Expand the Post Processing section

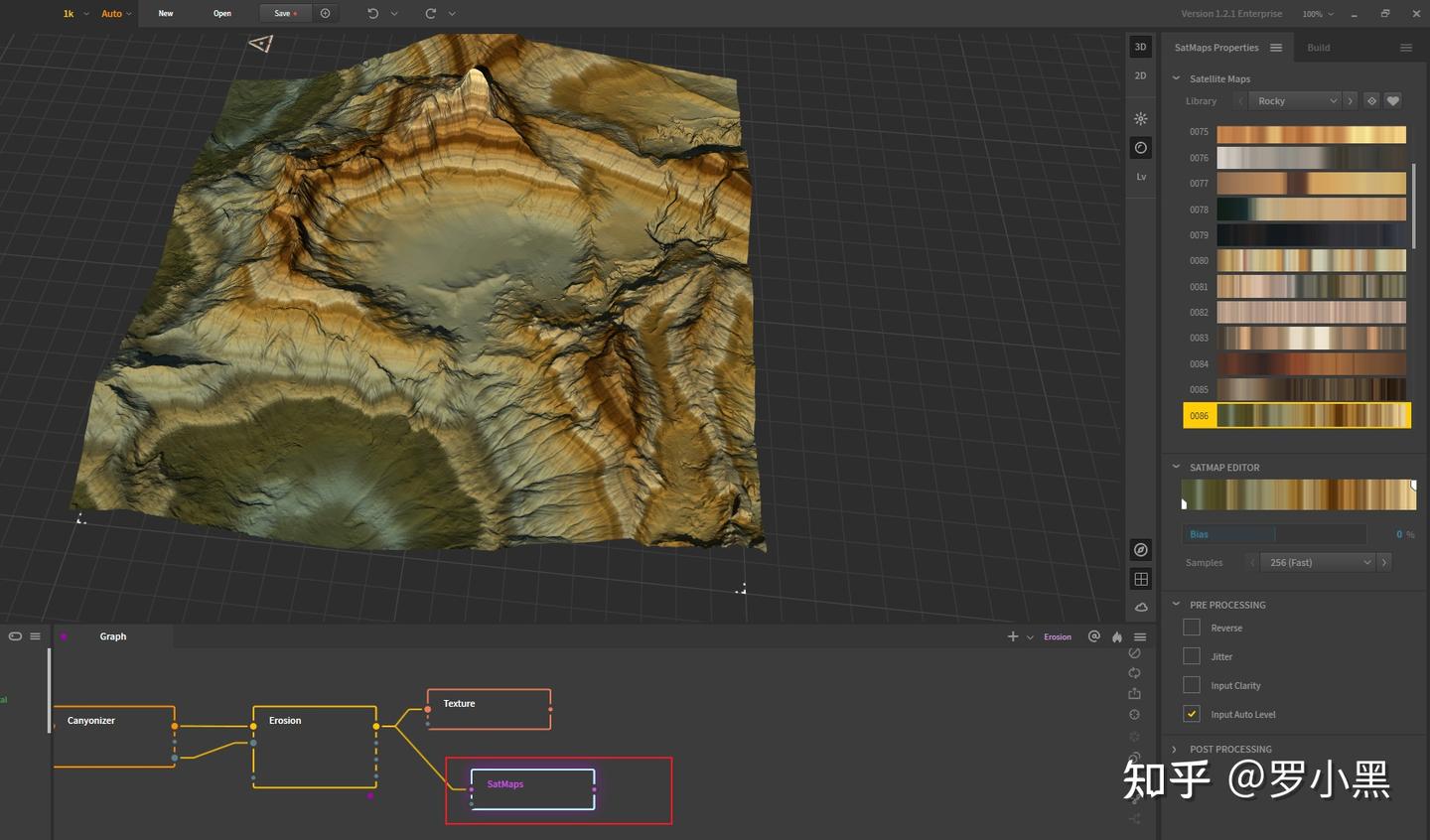(1229, 750)
